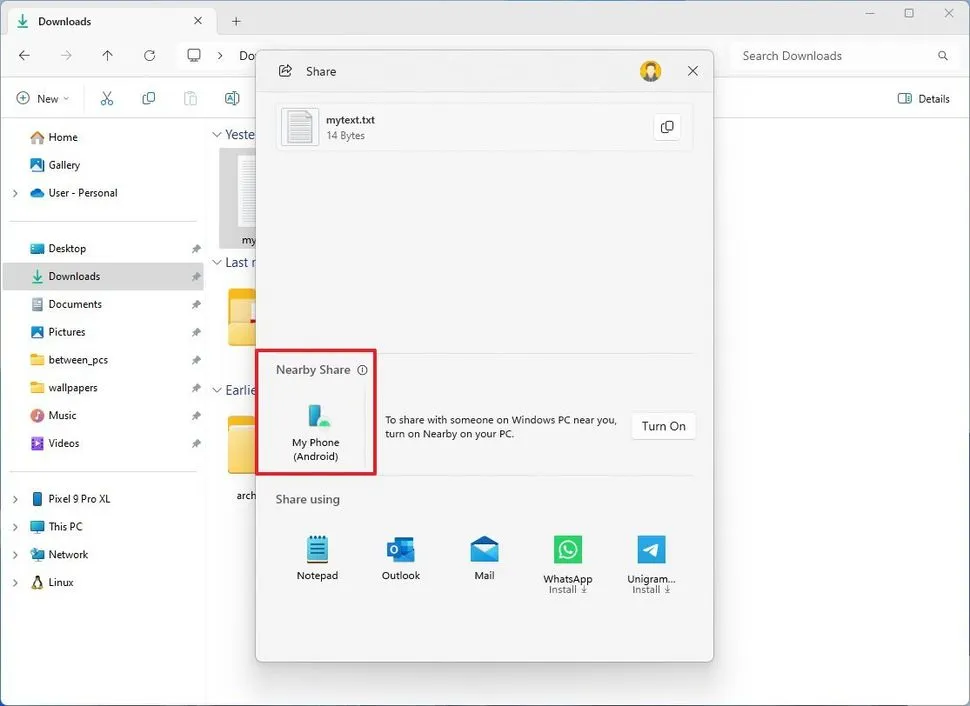The image size is (970, 706).
Task: Open the Documents folder in sidebar
Action: pyautogui.click(x=75, y=304)
